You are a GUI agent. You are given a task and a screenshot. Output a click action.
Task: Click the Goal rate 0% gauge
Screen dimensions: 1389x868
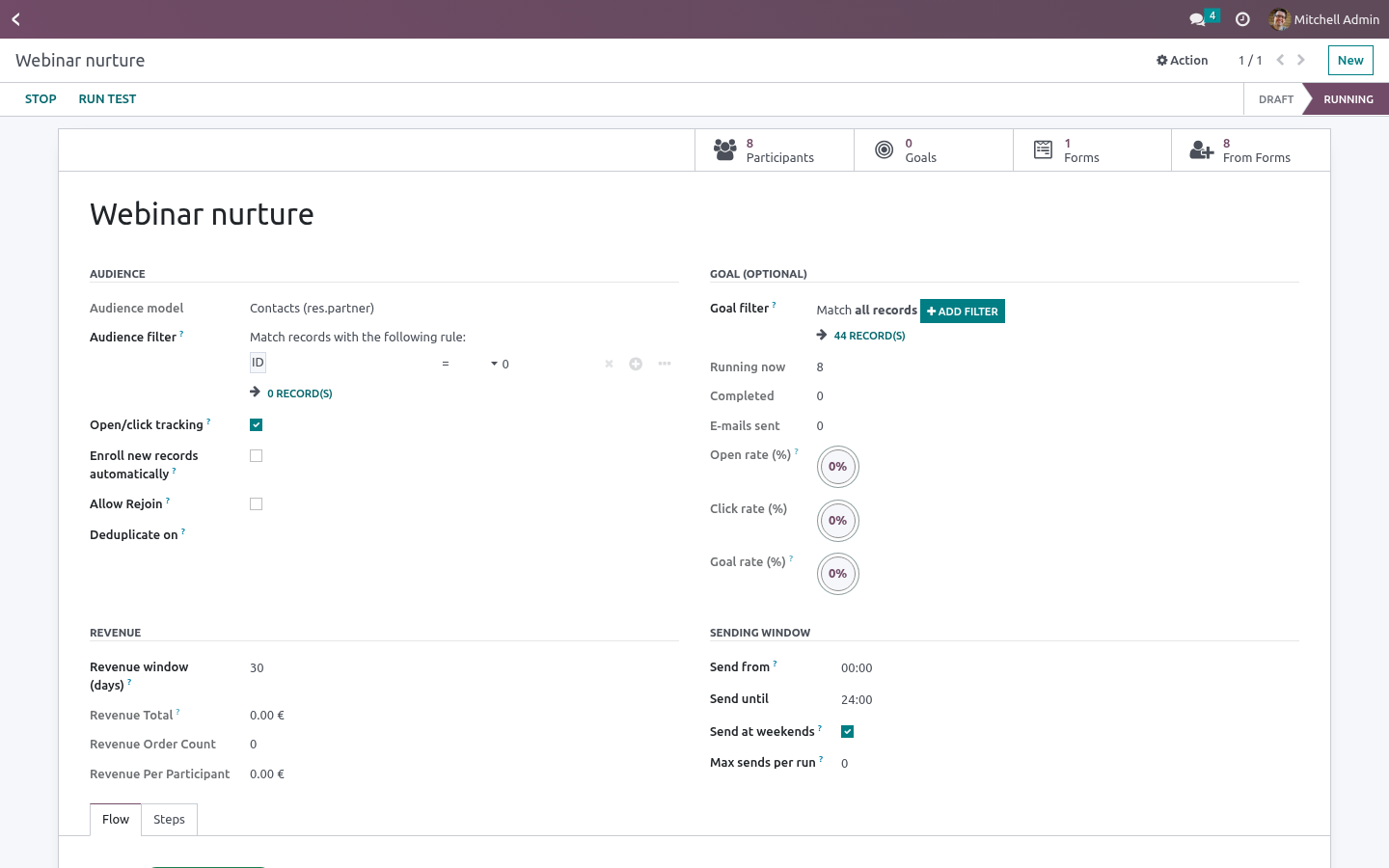[837, 574]
